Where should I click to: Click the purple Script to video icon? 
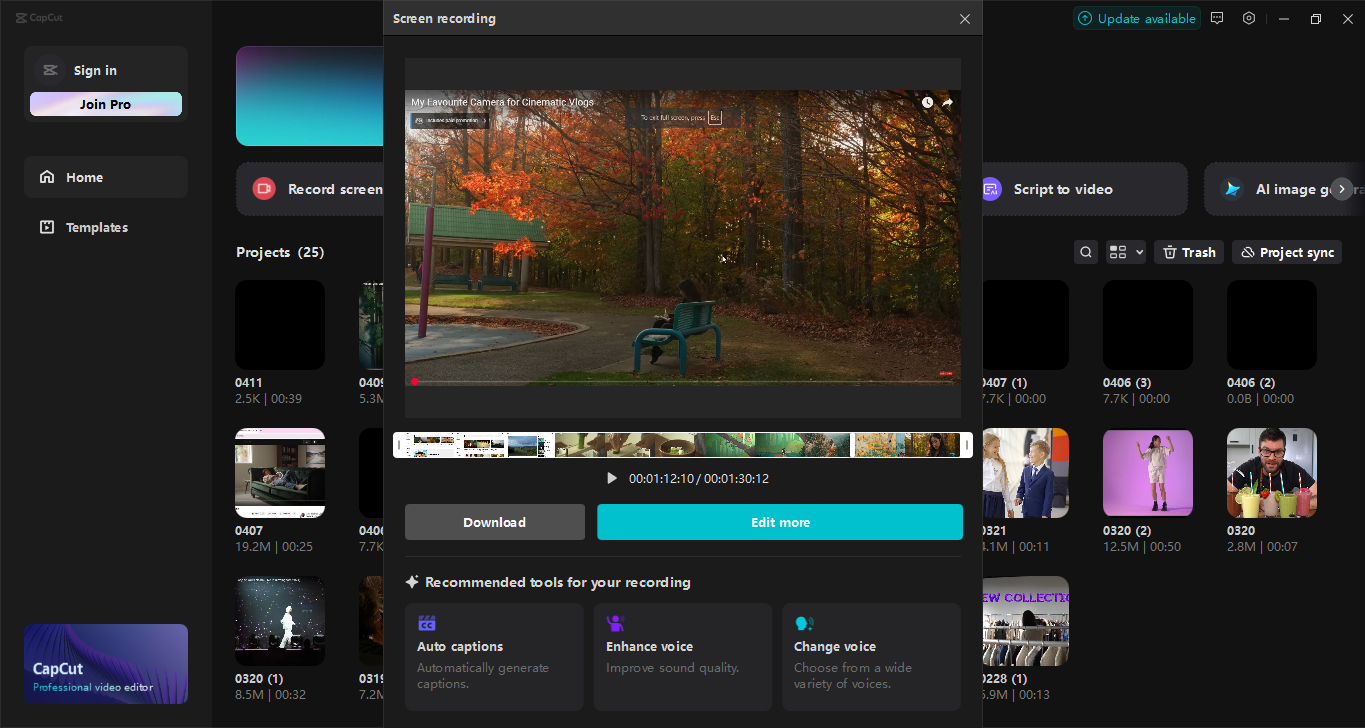coord(990,189)
